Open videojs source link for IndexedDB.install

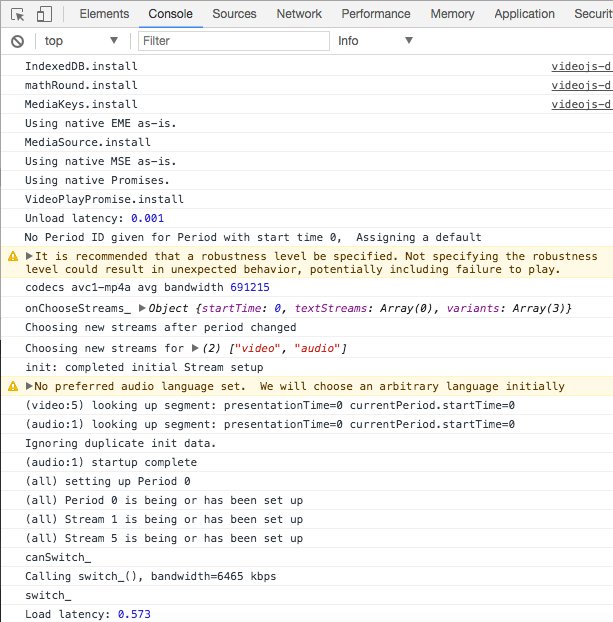(582, 66)
